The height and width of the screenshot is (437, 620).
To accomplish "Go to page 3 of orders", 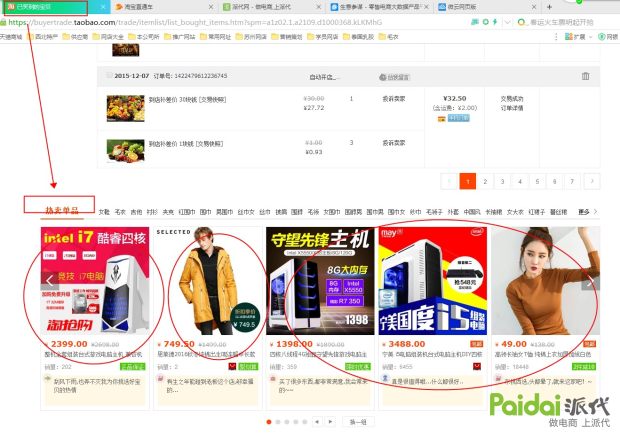I will pyautogui.click(x=502, y=182).
